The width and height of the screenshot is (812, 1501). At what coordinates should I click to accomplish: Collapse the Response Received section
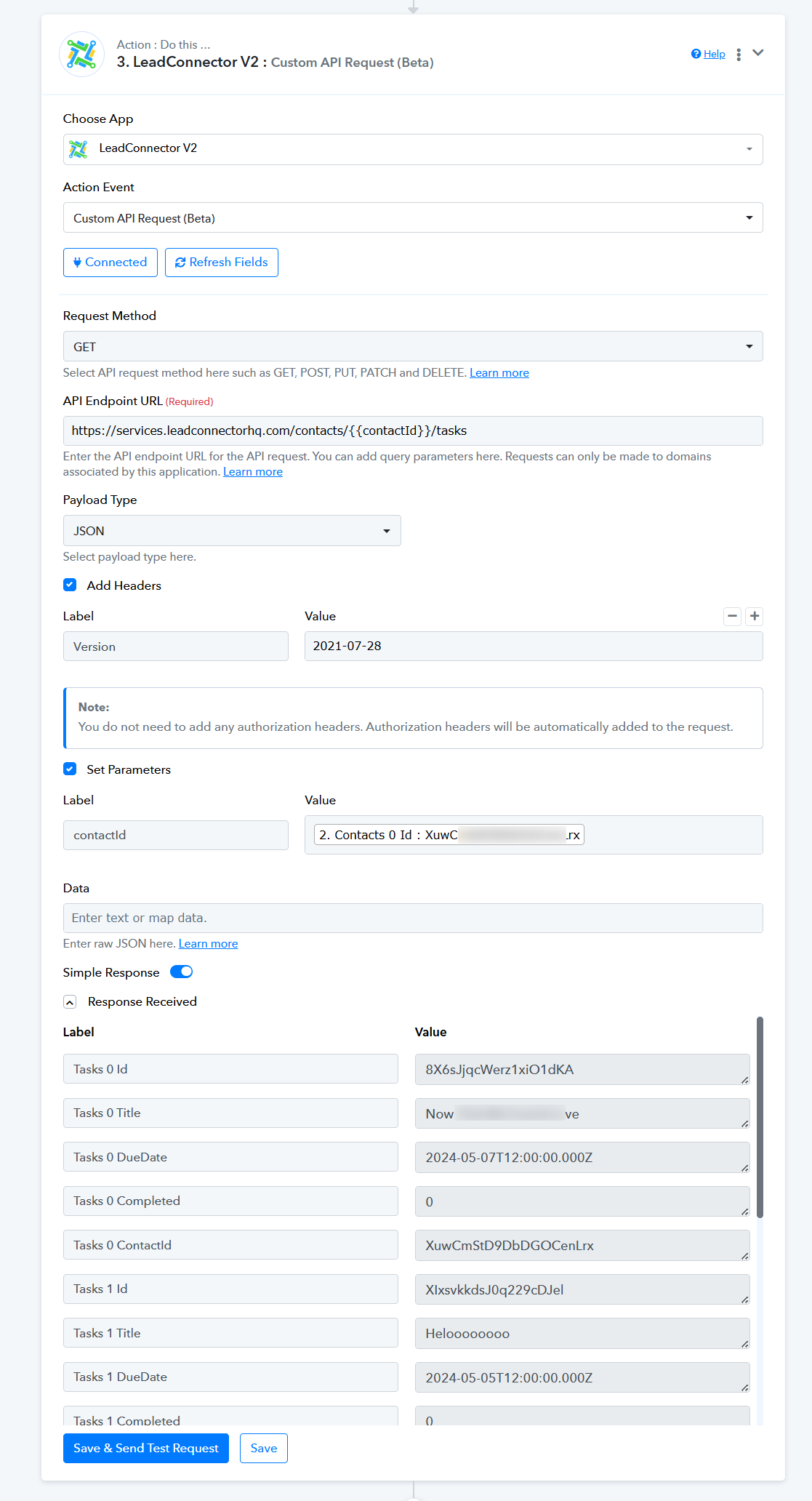tap(70, 1002)
